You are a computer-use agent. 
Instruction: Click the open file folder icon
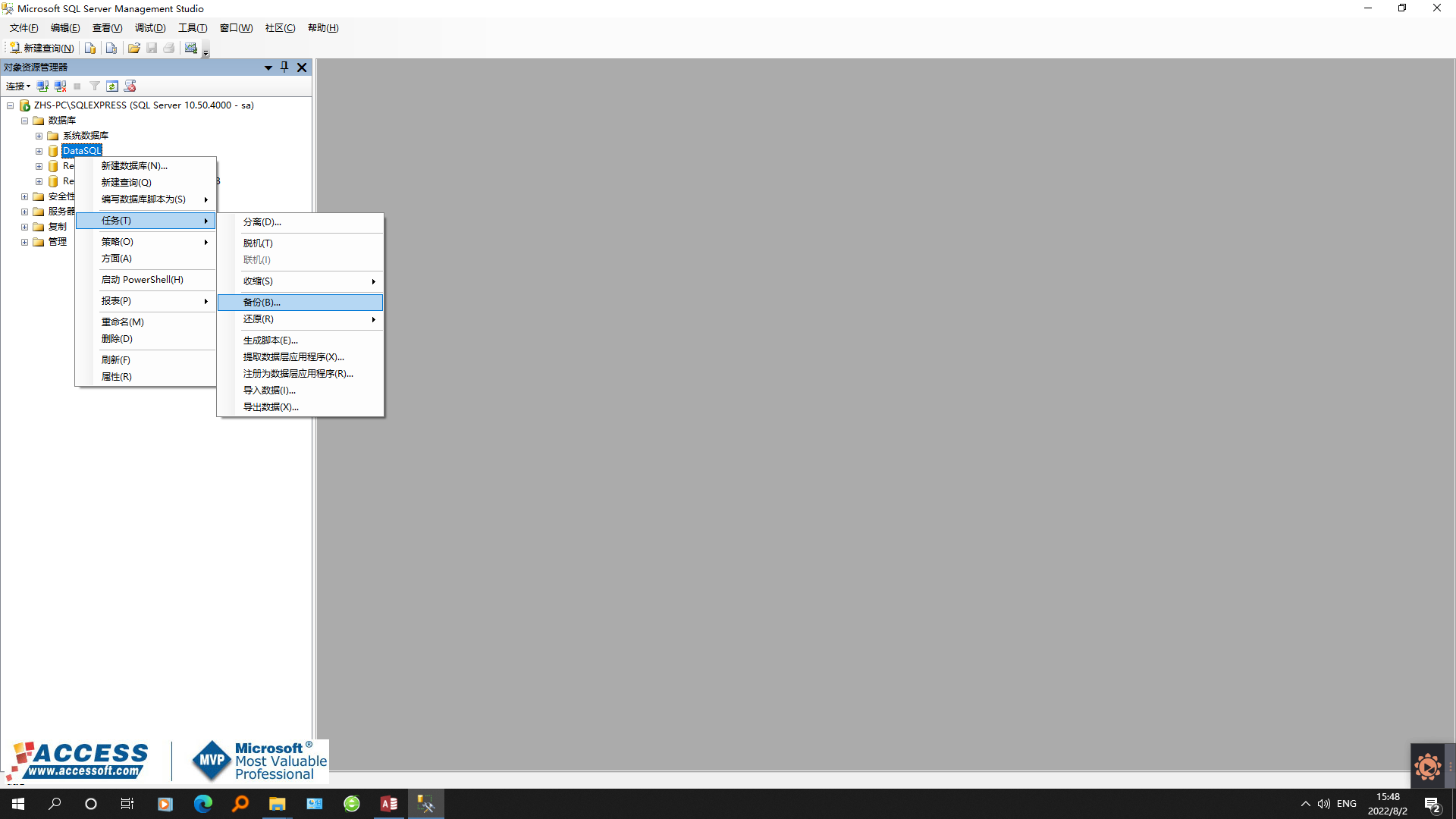coord(134,48)
